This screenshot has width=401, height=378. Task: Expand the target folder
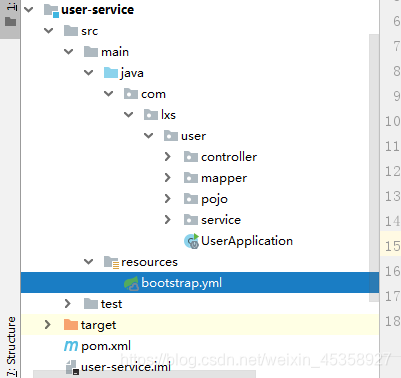48,325
